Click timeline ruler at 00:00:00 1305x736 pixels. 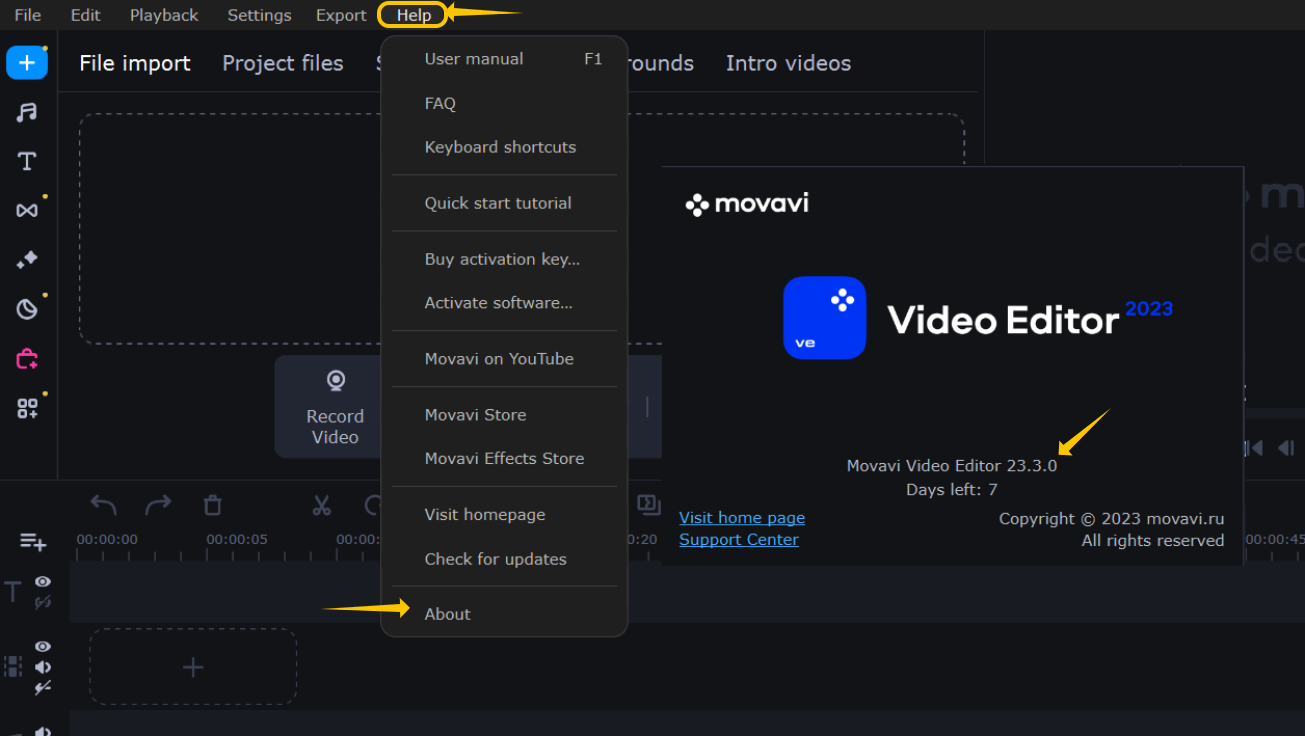107,539
